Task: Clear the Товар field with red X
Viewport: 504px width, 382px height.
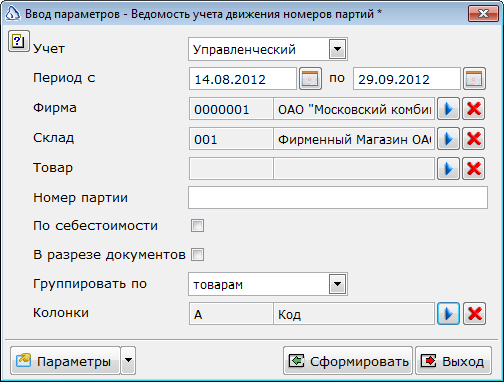Action: tap(474, 168)
